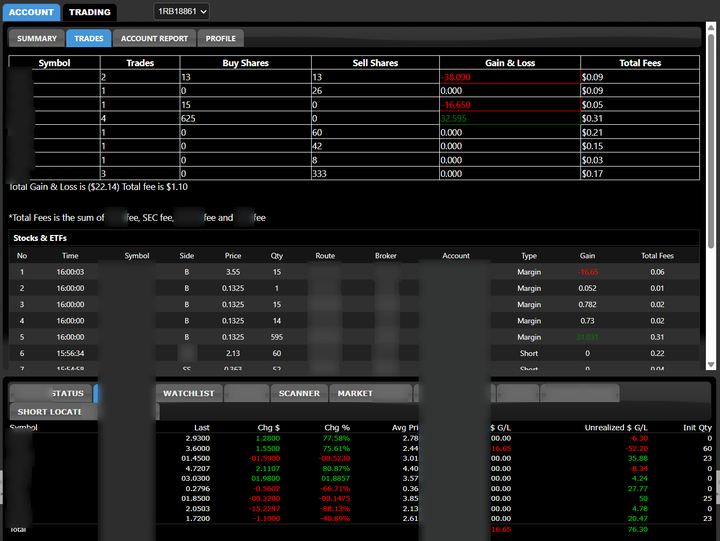The width and height of the screenshot is (720, 541).
Task: Switch to the TRADING main tab
Action: click(x=90, y=12)
